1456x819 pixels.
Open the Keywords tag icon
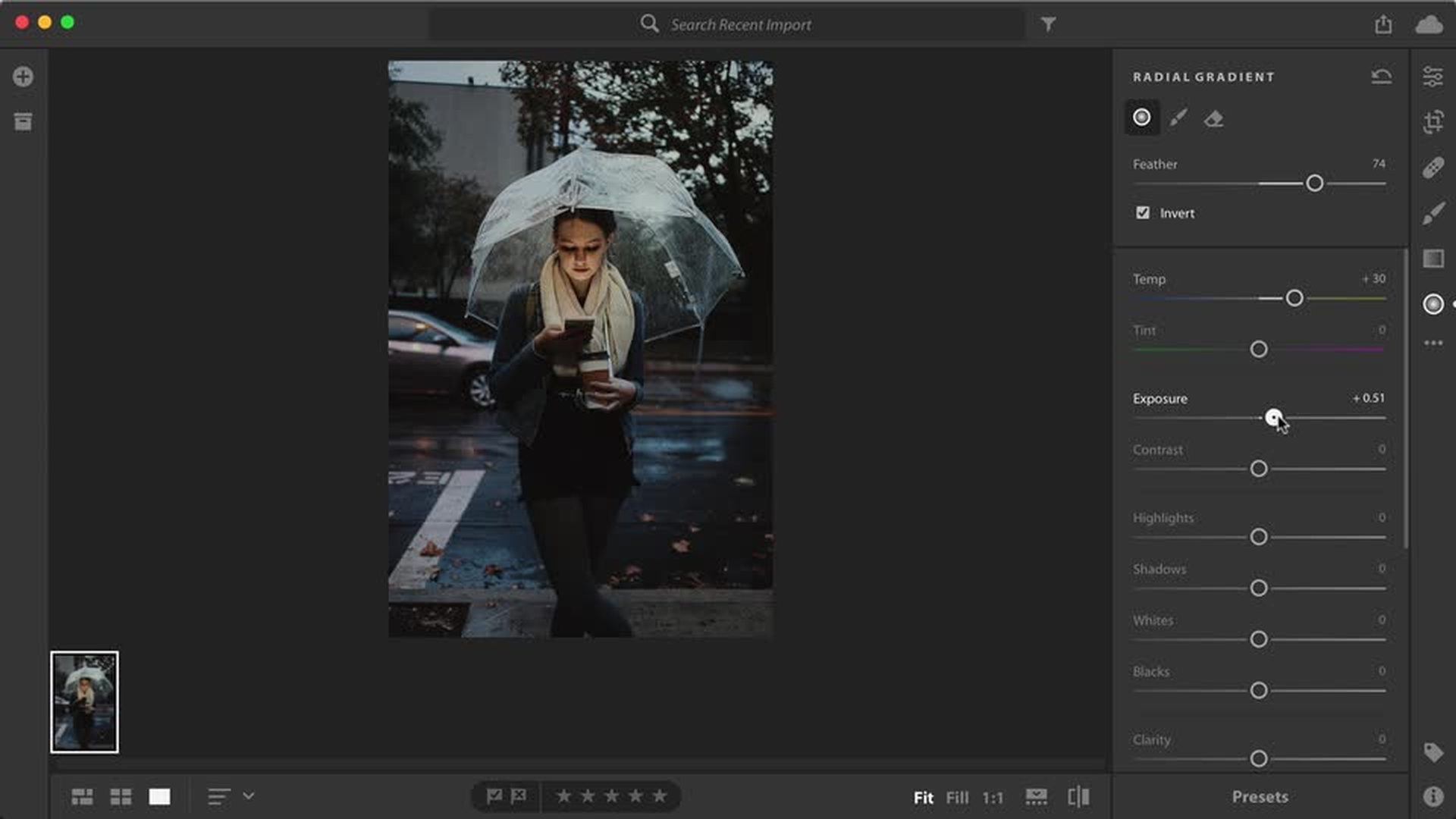pos(1432,752)
